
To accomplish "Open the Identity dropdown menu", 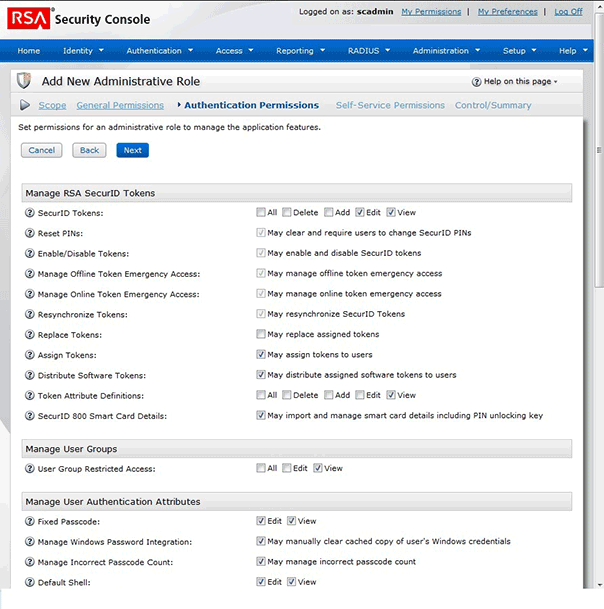I will (83, 50).
